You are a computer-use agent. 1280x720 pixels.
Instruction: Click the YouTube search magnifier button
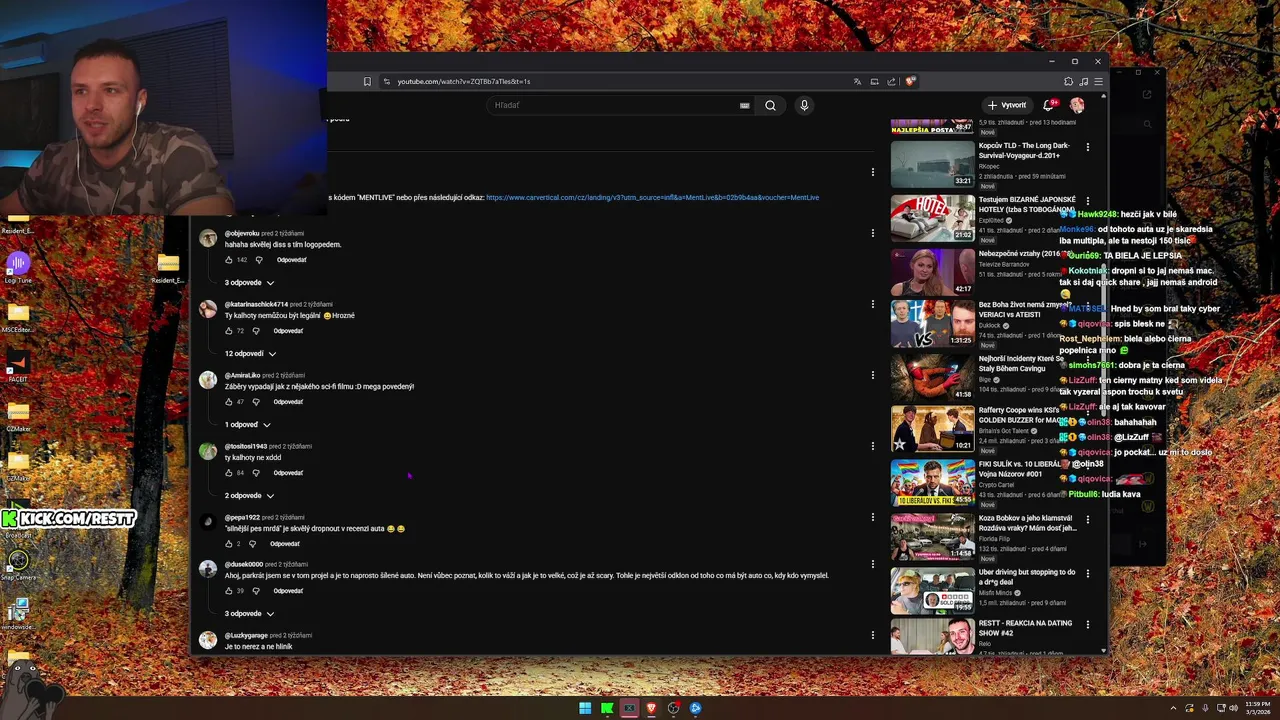(x=770, y=105)
